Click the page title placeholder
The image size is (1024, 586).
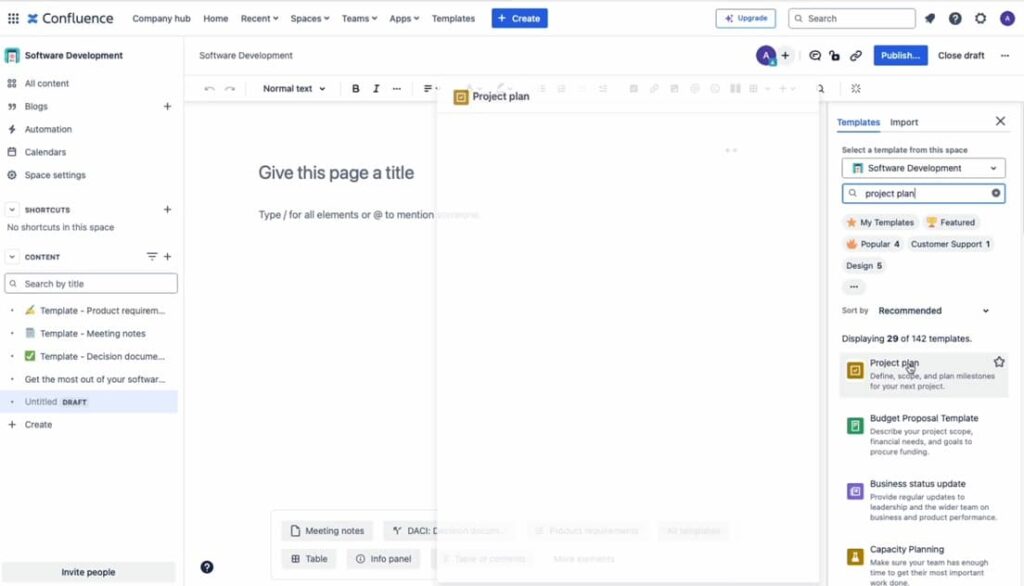(x=336, y=173)
